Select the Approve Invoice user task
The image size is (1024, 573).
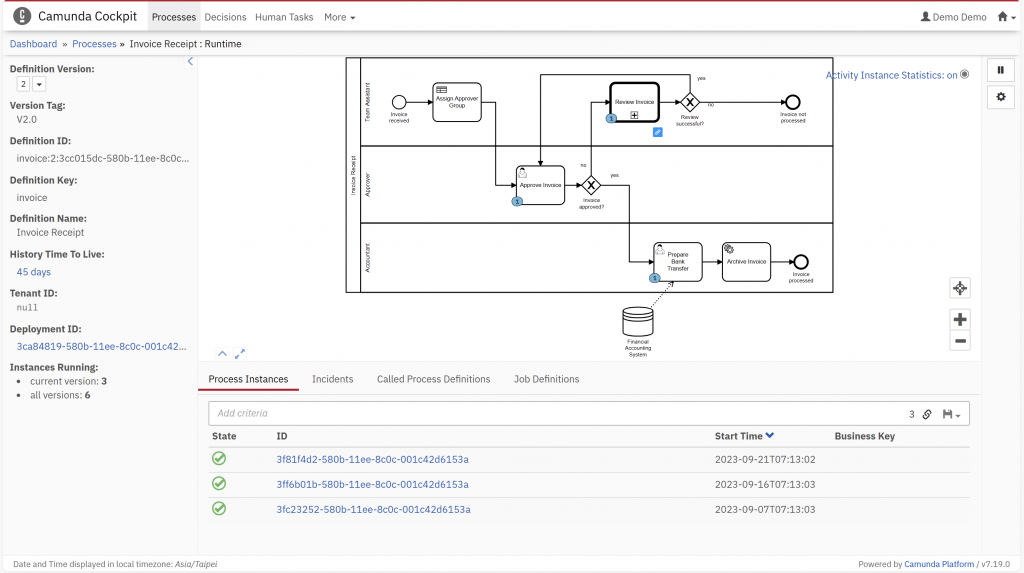coord(540,185)
